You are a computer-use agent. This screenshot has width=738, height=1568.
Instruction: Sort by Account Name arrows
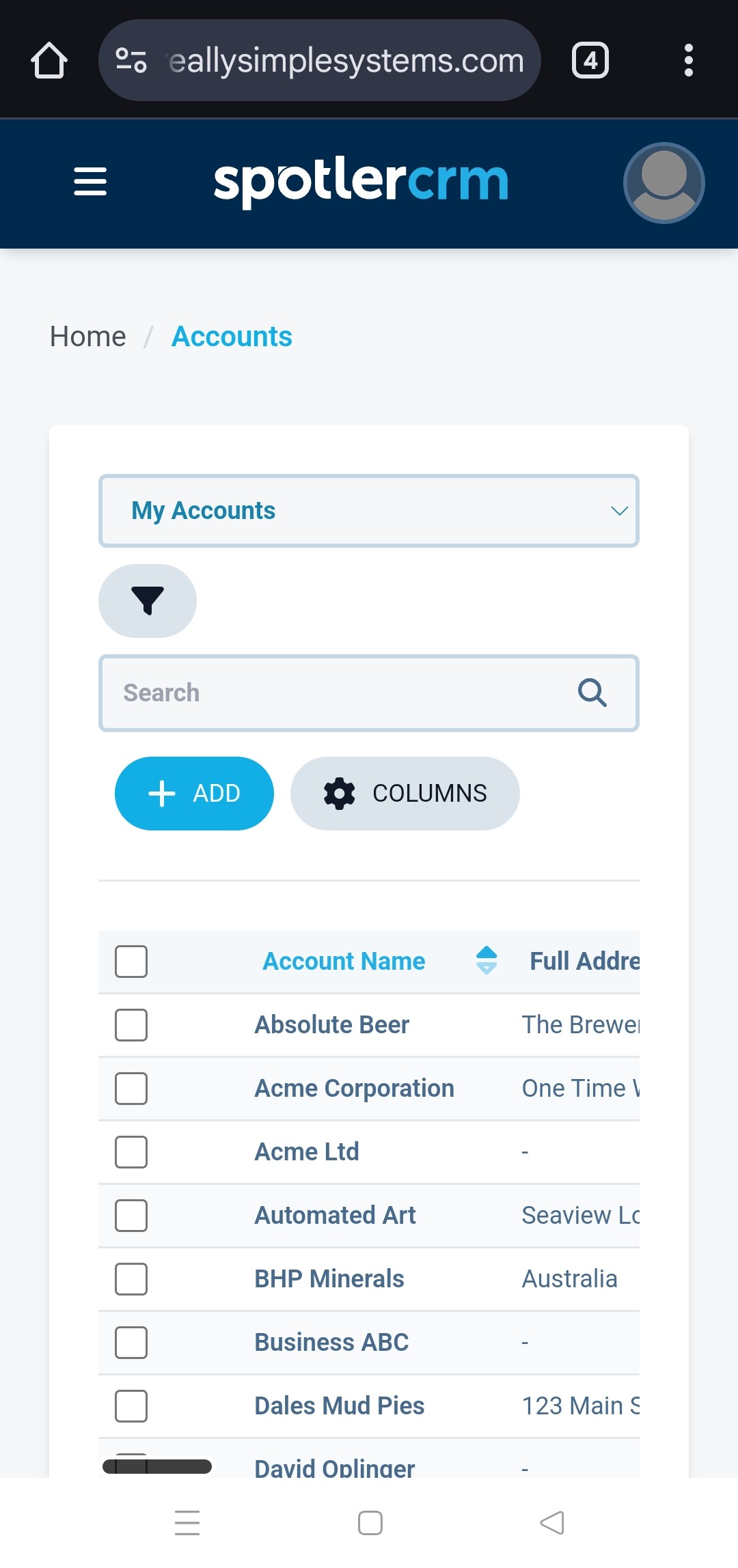487,960
